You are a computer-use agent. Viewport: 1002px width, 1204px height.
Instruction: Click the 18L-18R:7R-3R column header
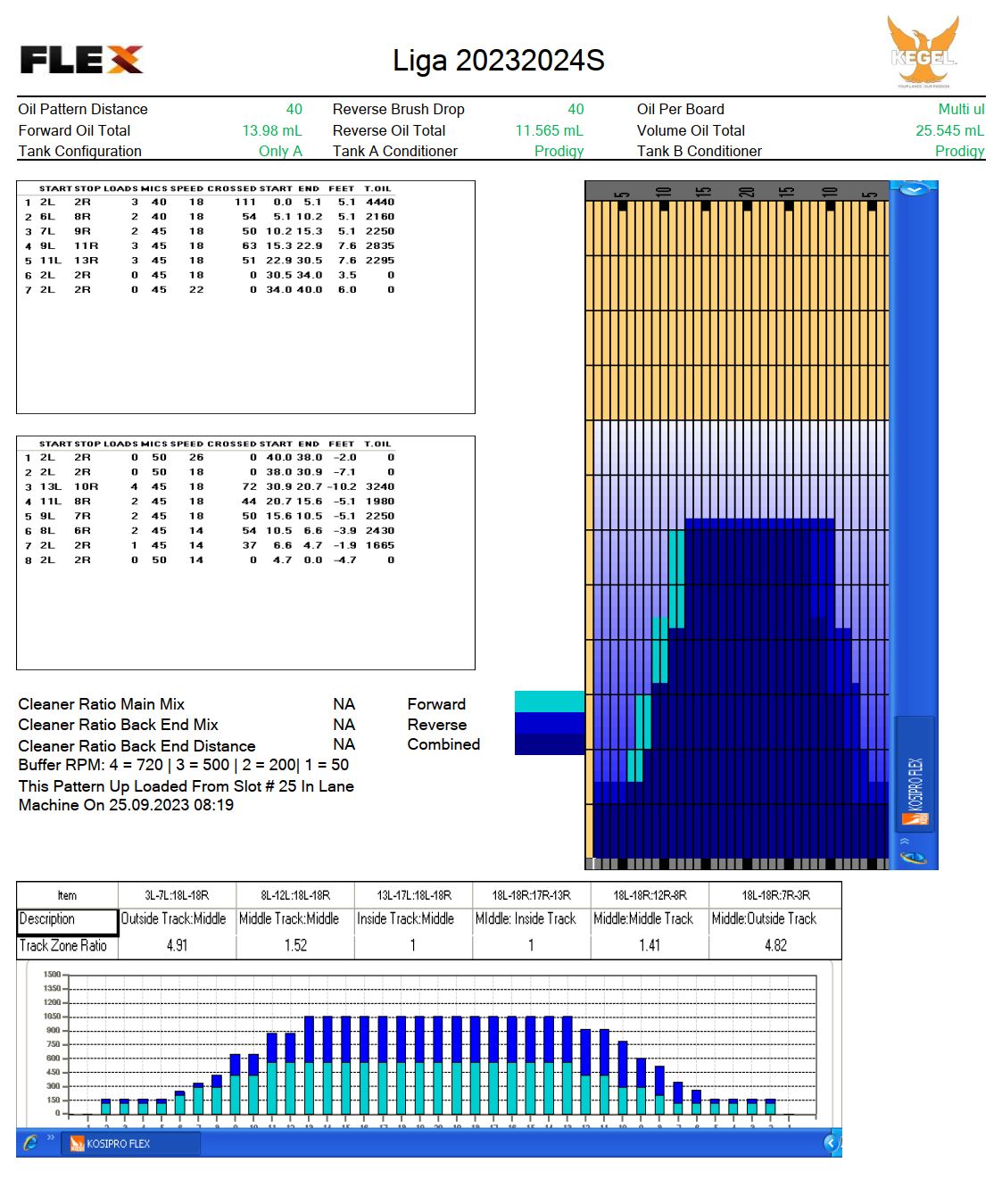point(774,895)
